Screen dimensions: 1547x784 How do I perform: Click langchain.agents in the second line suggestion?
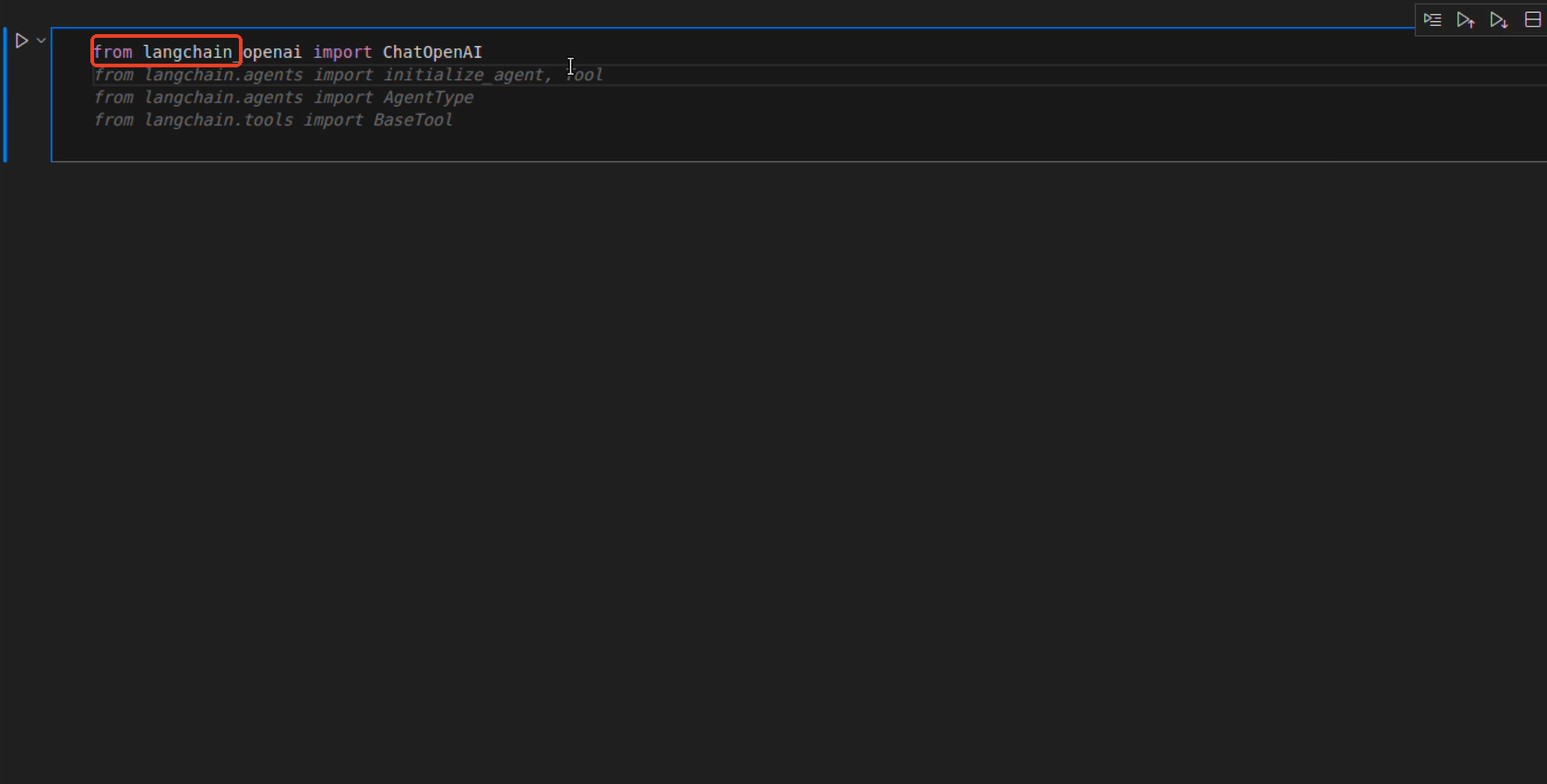coord(223,75)
